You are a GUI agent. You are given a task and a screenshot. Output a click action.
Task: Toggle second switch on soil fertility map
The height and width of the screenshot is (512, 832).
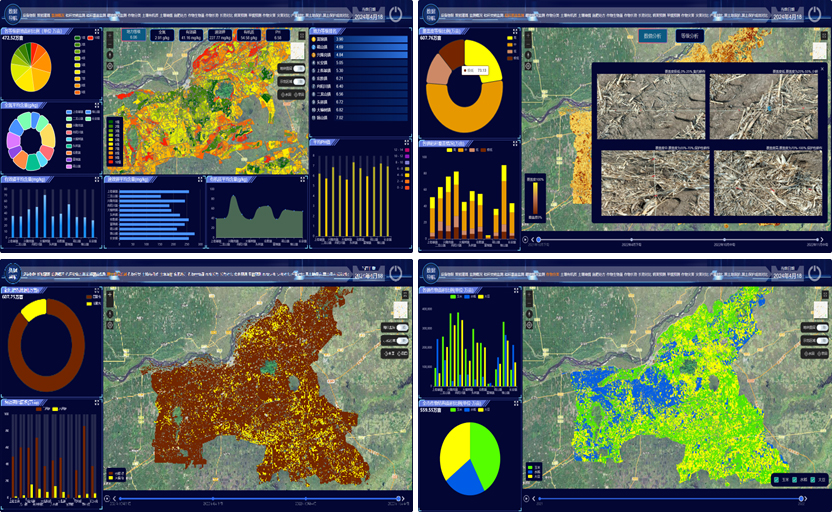point(299,81)
